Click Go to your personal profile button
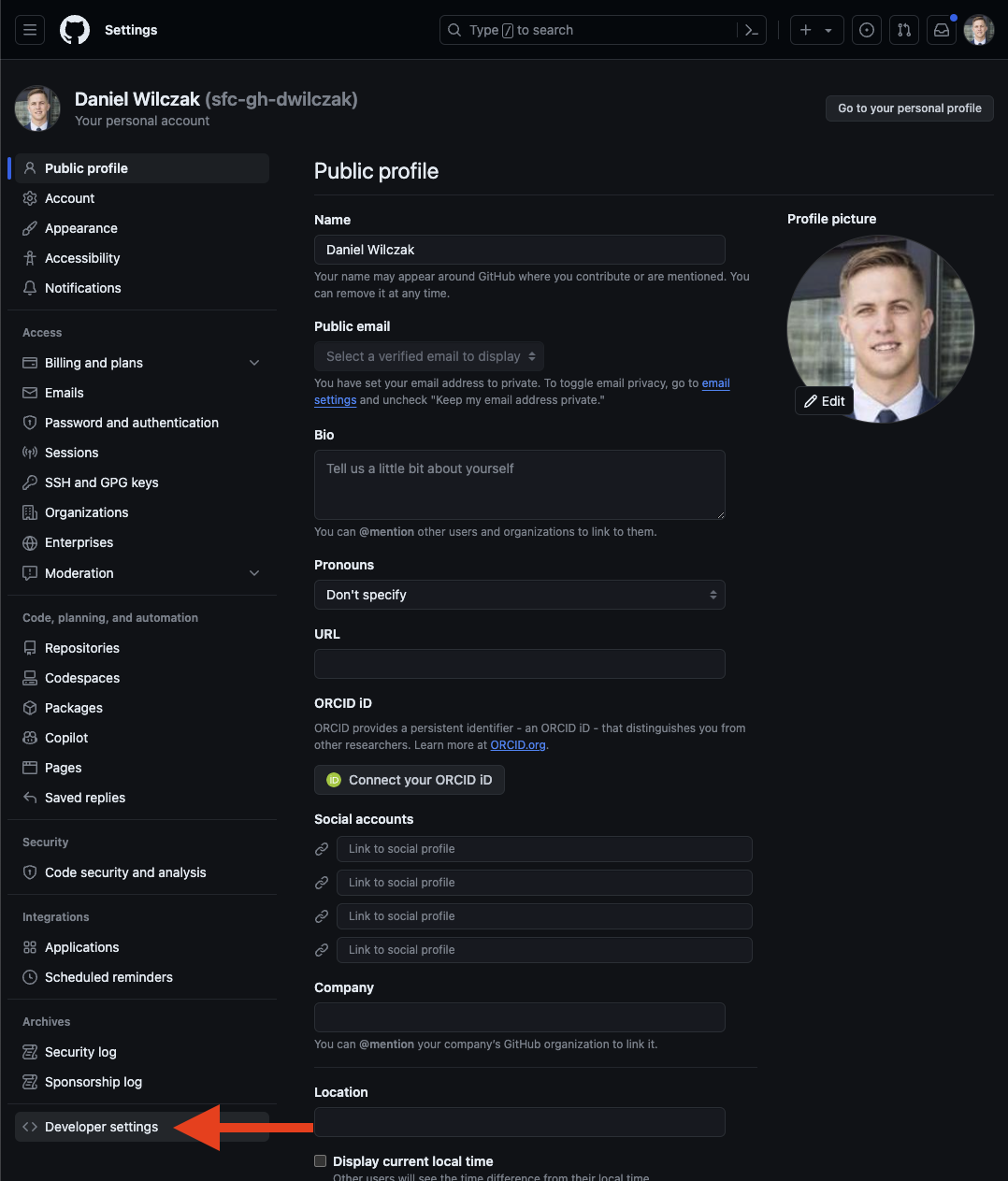 909,108
